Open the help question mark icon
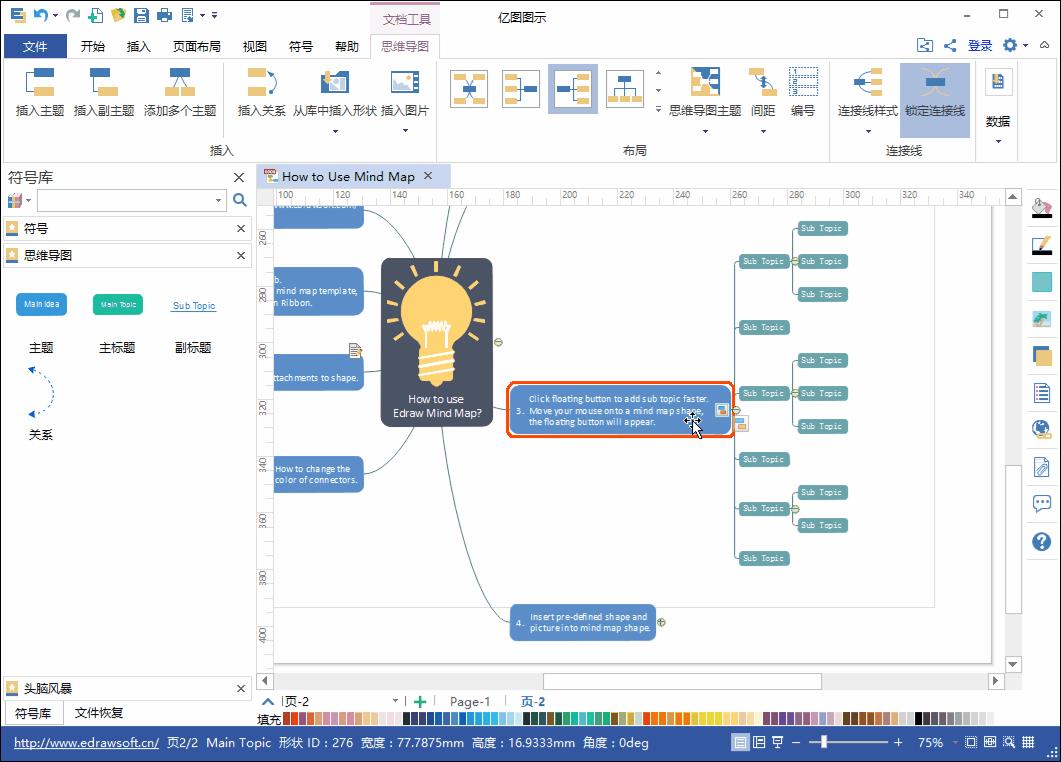Screen dimensions: 1061x762 (x=1041, y=541)
